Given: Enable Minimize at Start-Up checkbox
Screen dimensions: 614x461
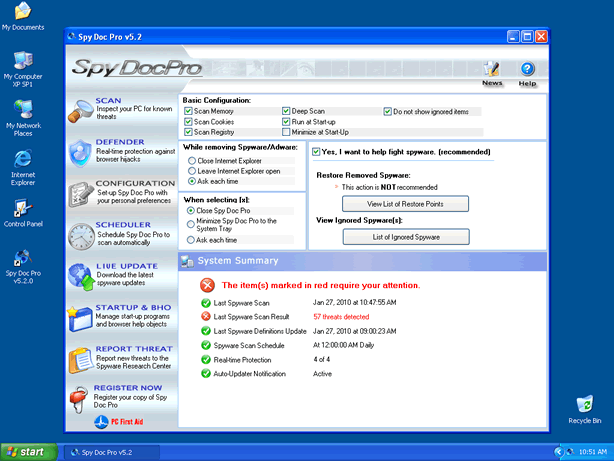Looking at the screenshot, I should point(286,131).
